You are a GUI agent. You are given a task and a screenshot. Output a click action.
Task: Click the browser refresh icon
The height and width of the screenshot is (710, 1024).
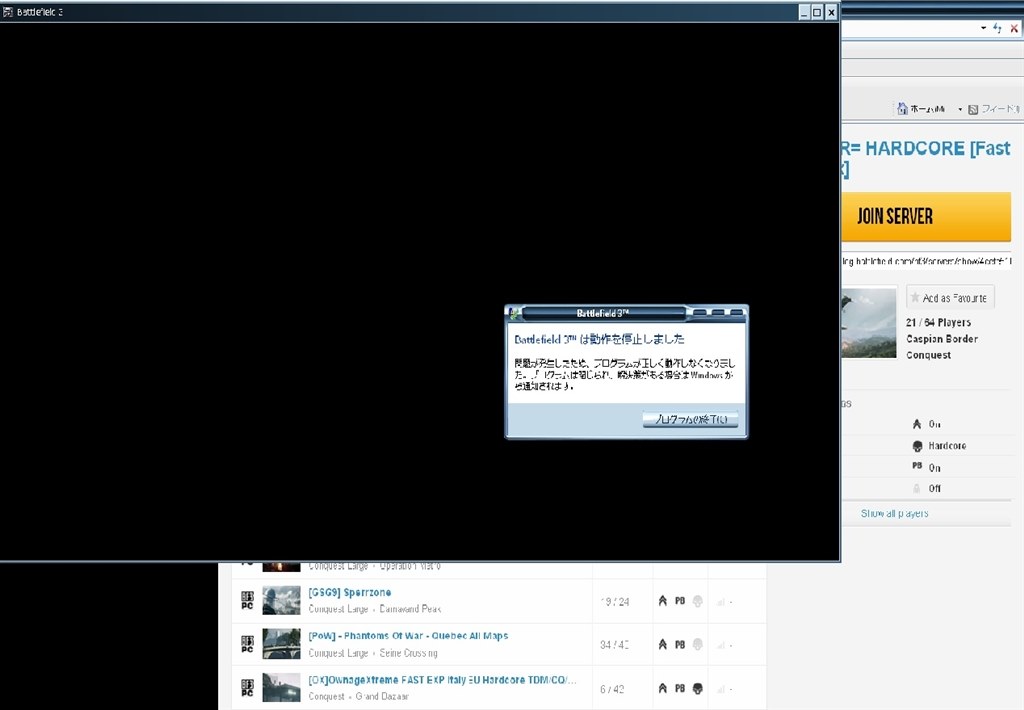(997, 28)
